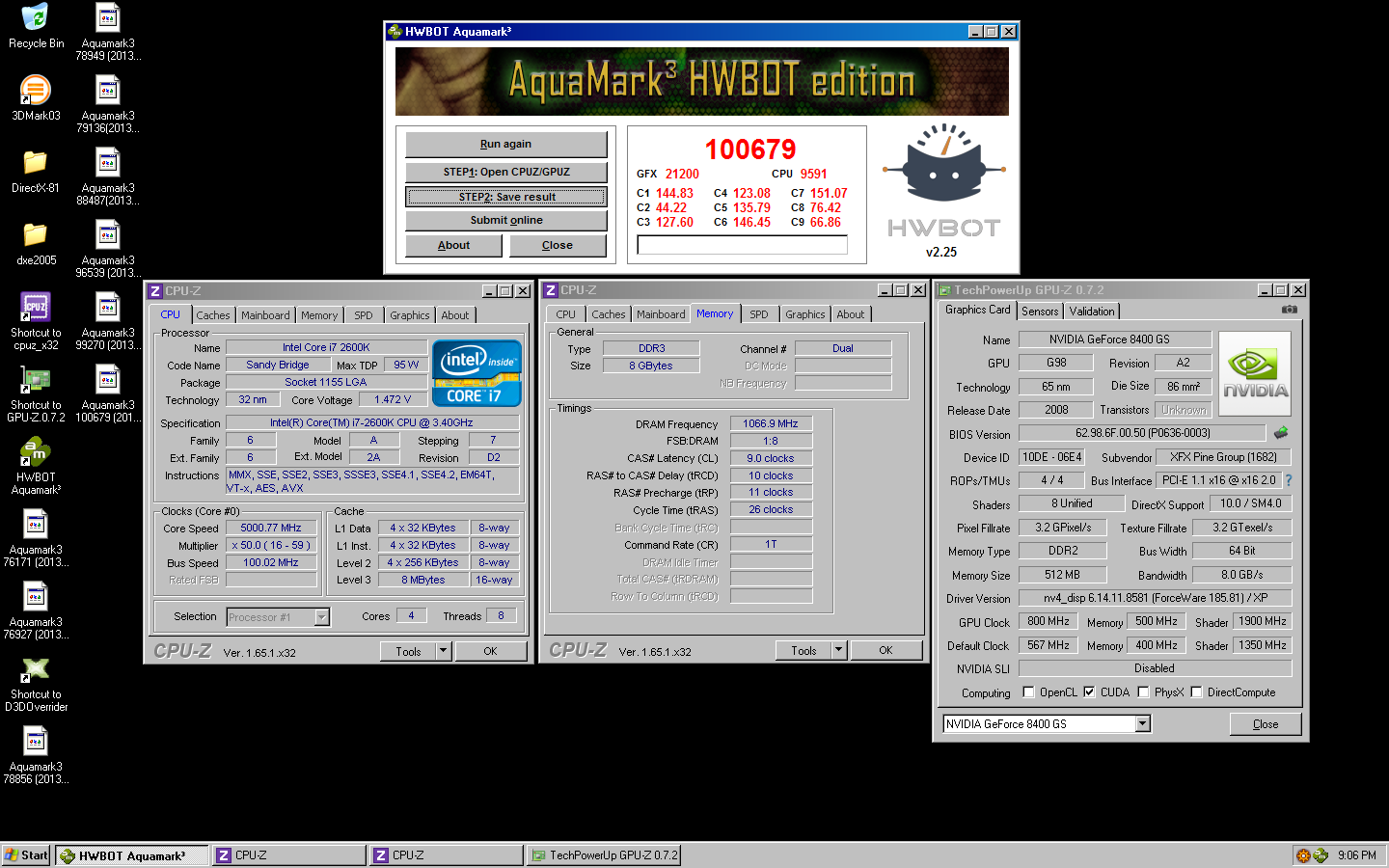Screen dimensions: 1389x868
Task: Open the GPU selection dropdown in GPU-Z
Action: point(1143,724)
